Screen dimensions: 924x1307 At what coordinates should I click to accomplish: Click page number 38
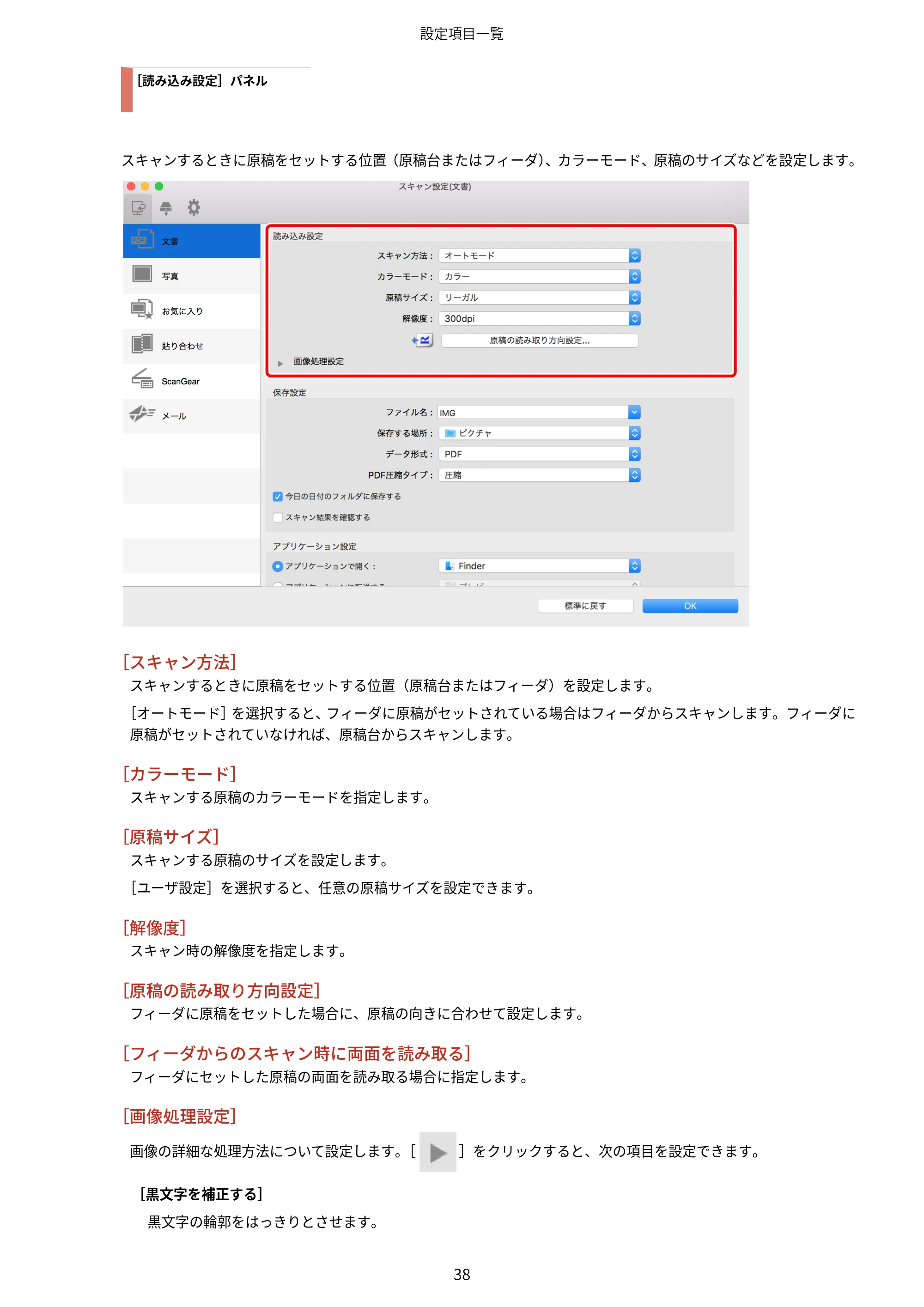(462, 1275)
